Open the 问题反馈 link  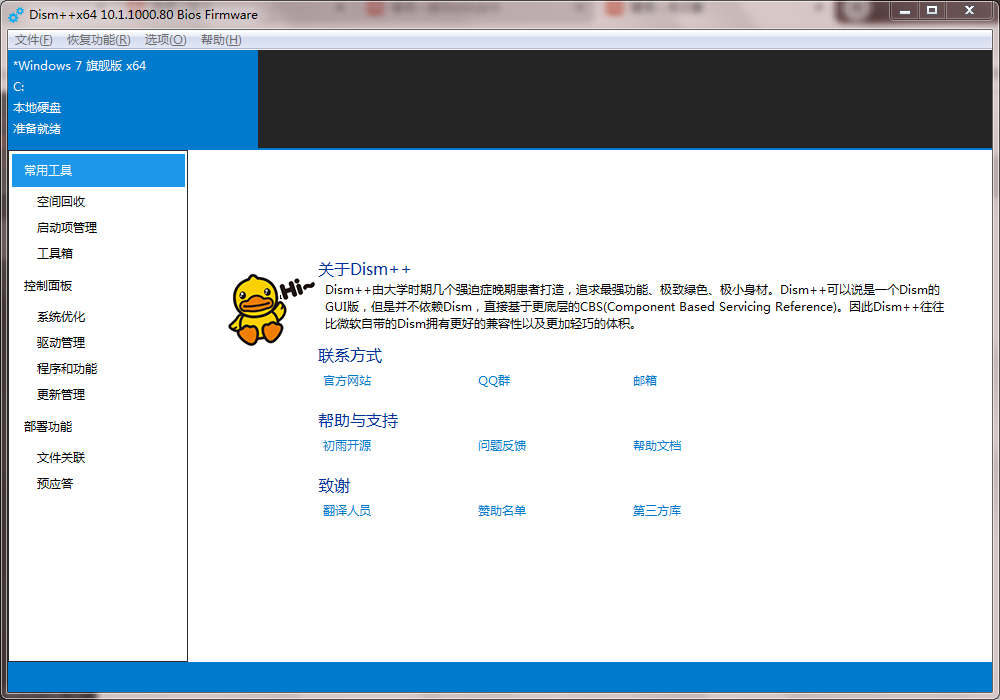pos(502,446)
